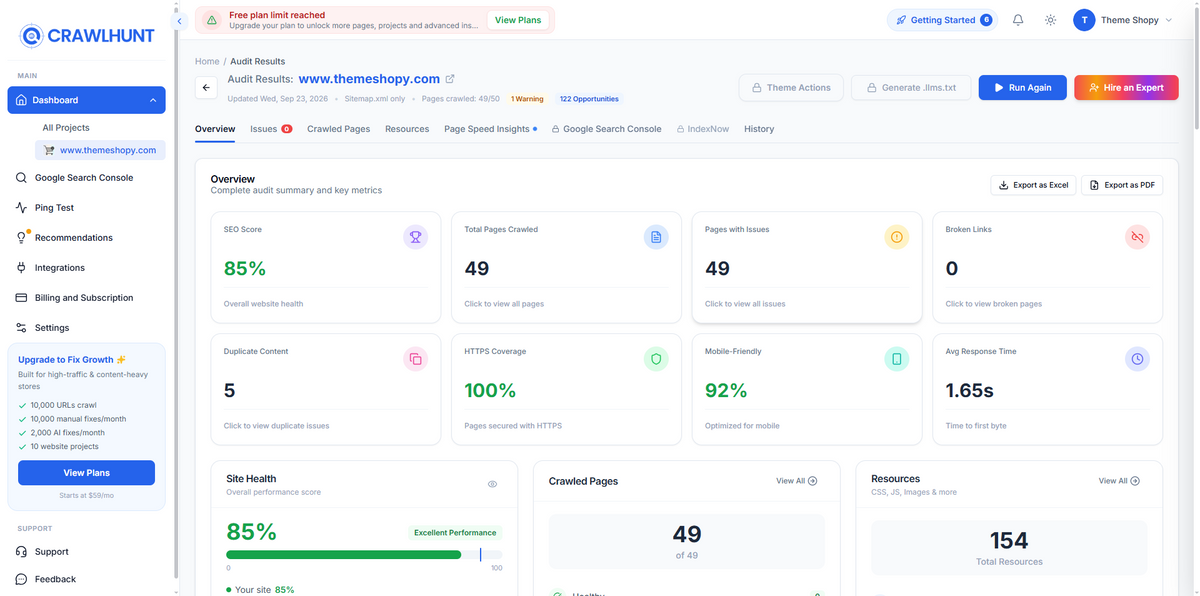Click the Duplicate Content value 5
1200x596 pixels.
click(230, 390)
